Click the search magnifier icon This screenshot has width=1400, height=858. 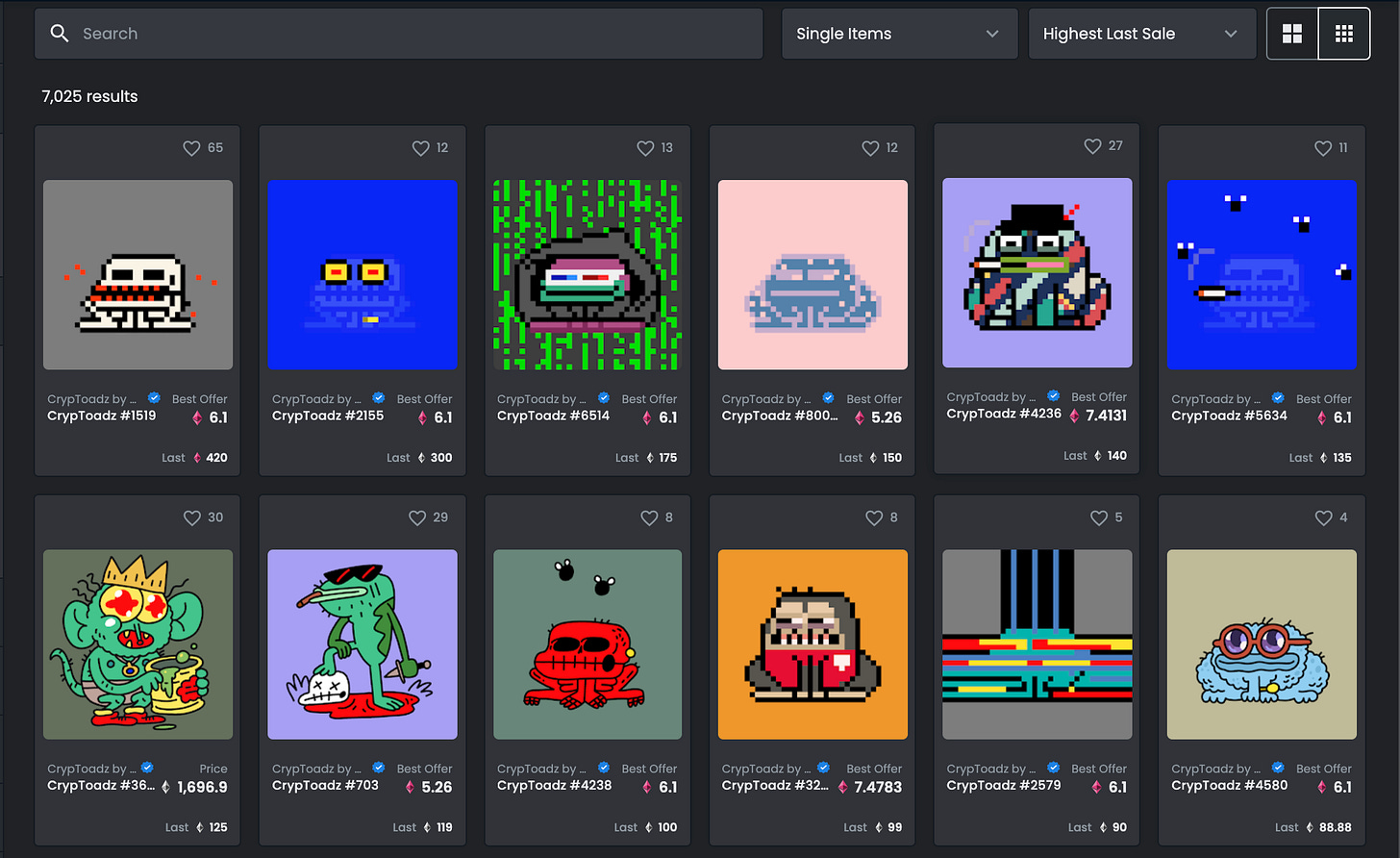[60, 34]
